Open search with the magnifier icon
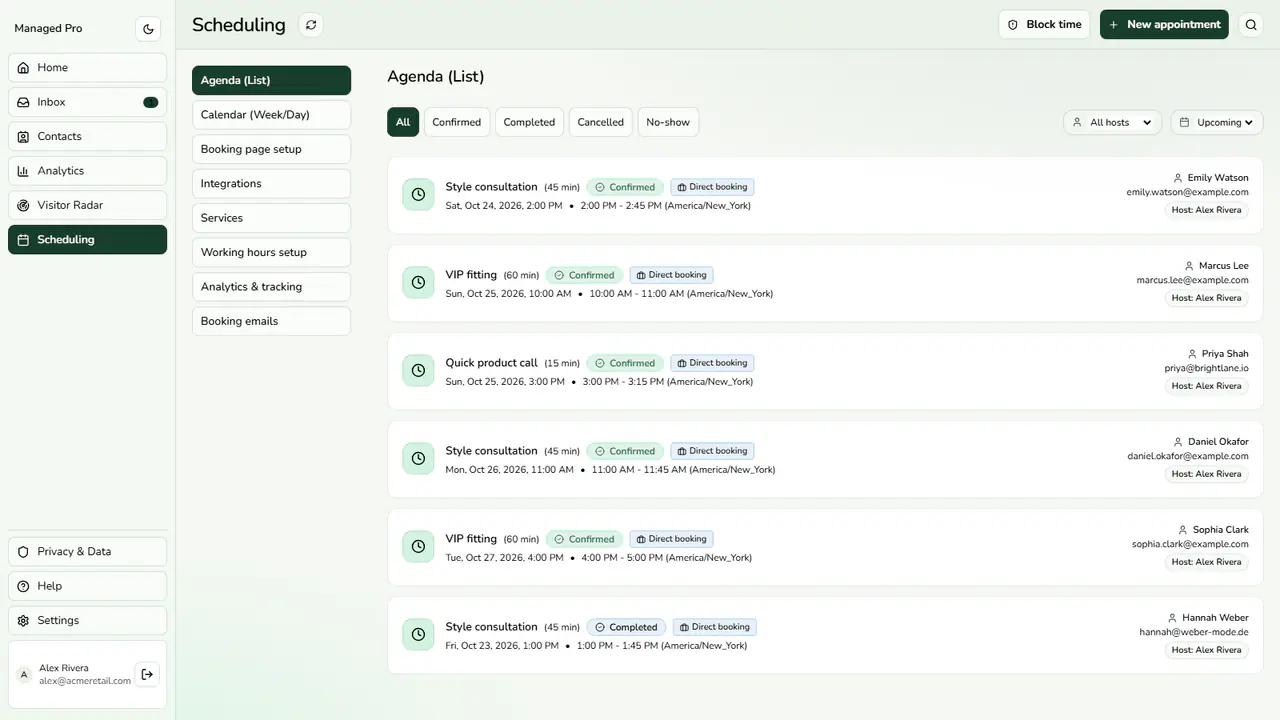Viewport: 1280px width, 720px height. (x=1251, y=25)
